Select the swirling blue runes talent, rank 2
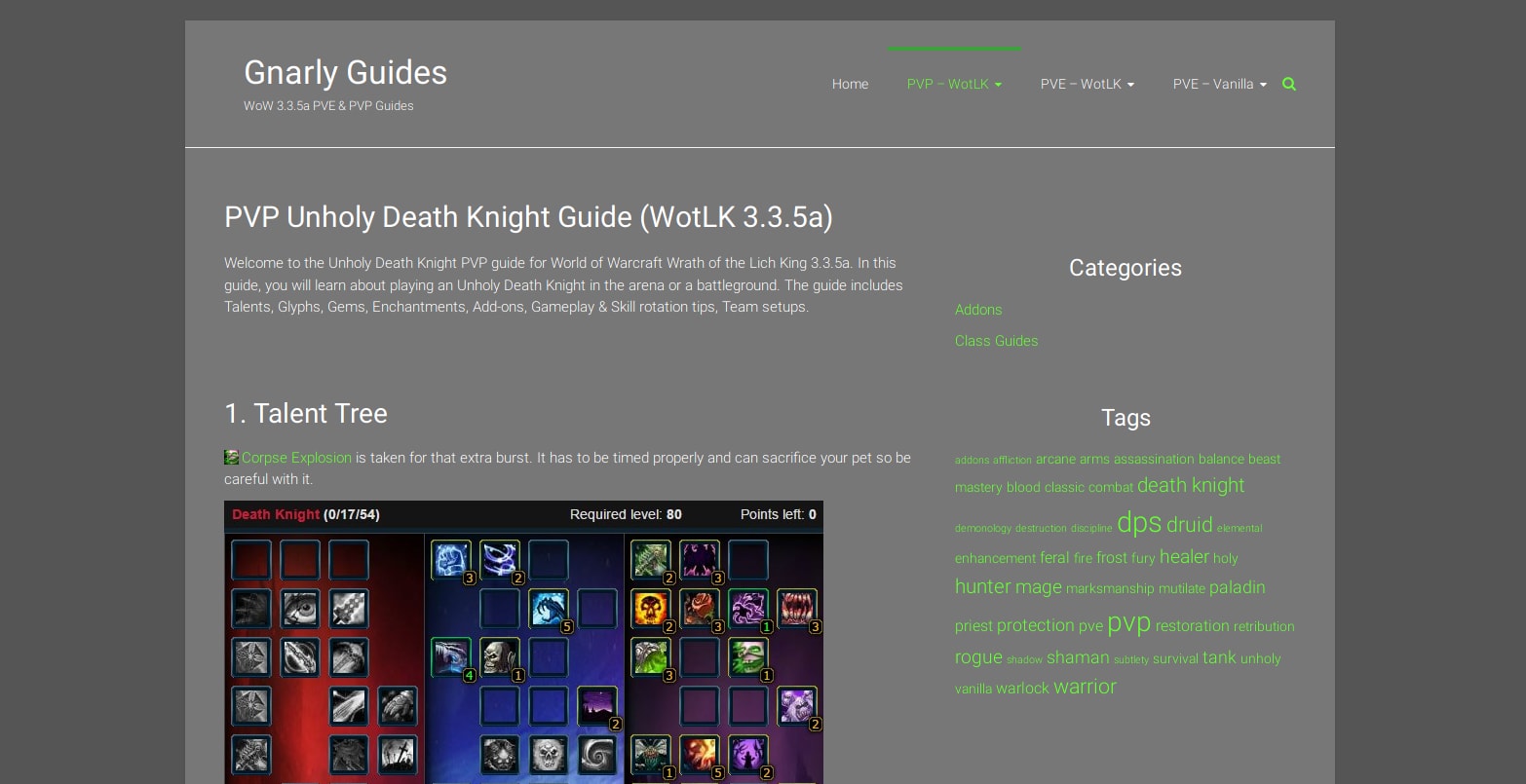 (x=499, y=560)
